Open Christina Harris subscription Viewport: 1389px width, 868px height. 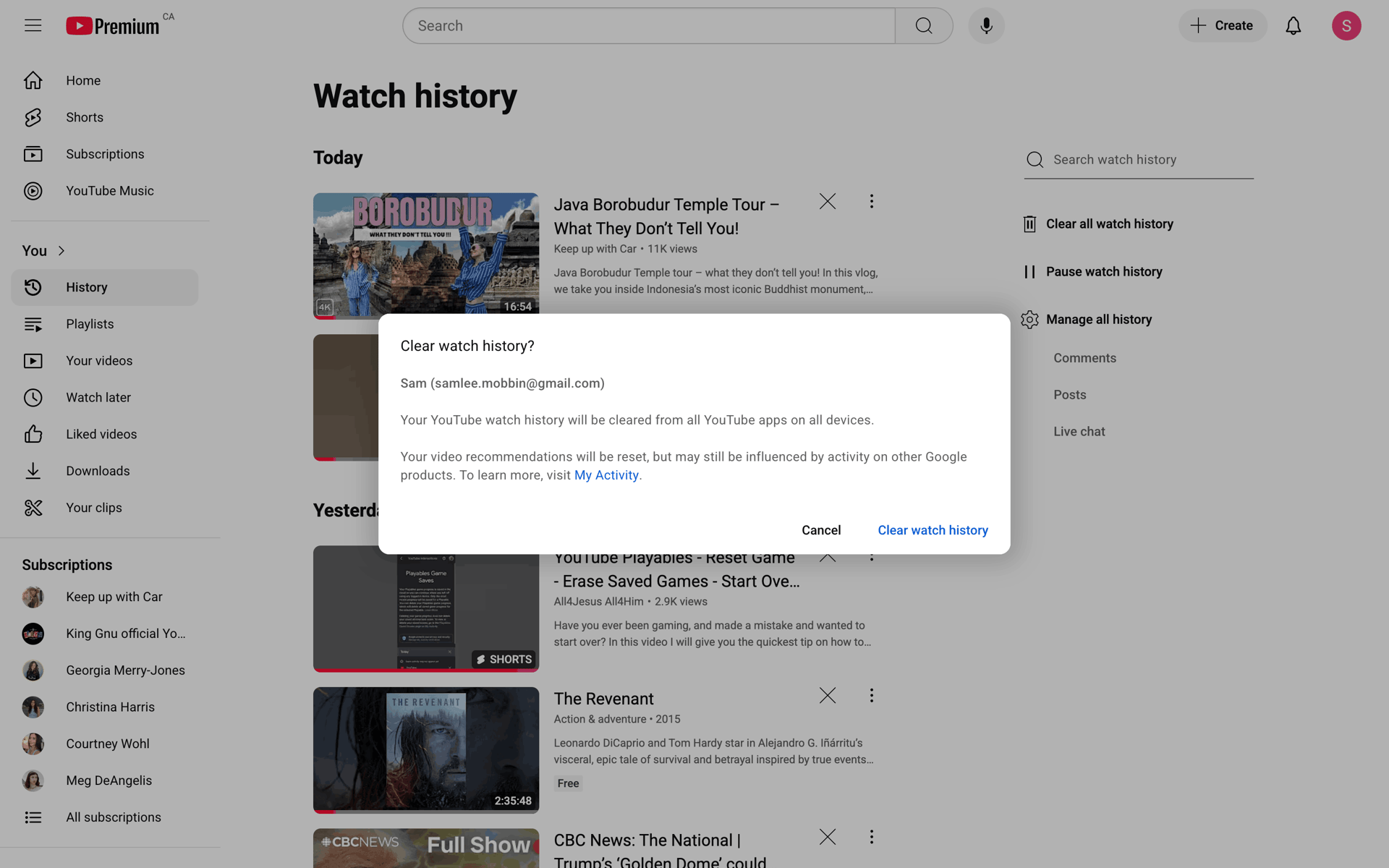105,707
